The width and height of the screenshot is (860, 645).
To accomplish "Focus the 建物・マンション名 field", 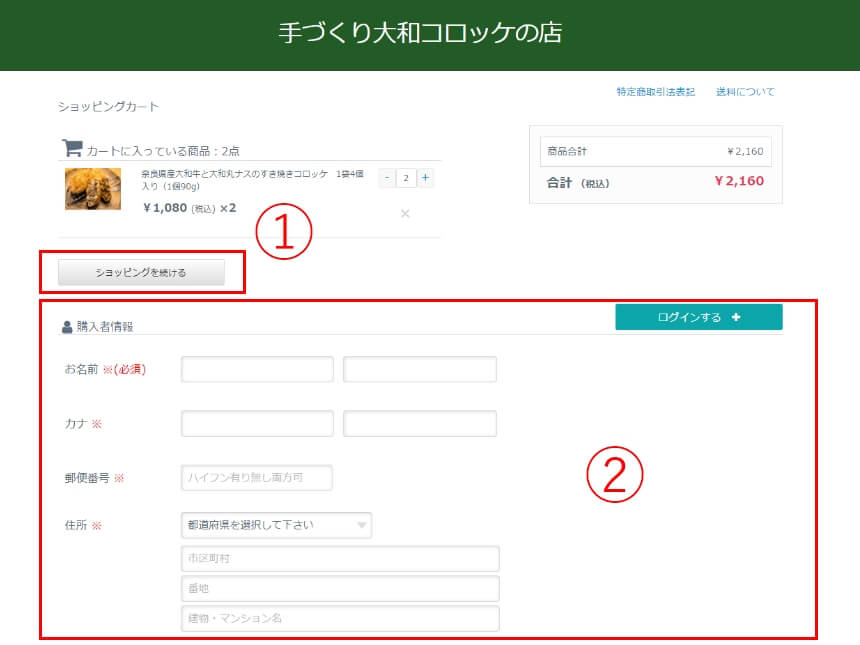I will (x=340, y=618).
